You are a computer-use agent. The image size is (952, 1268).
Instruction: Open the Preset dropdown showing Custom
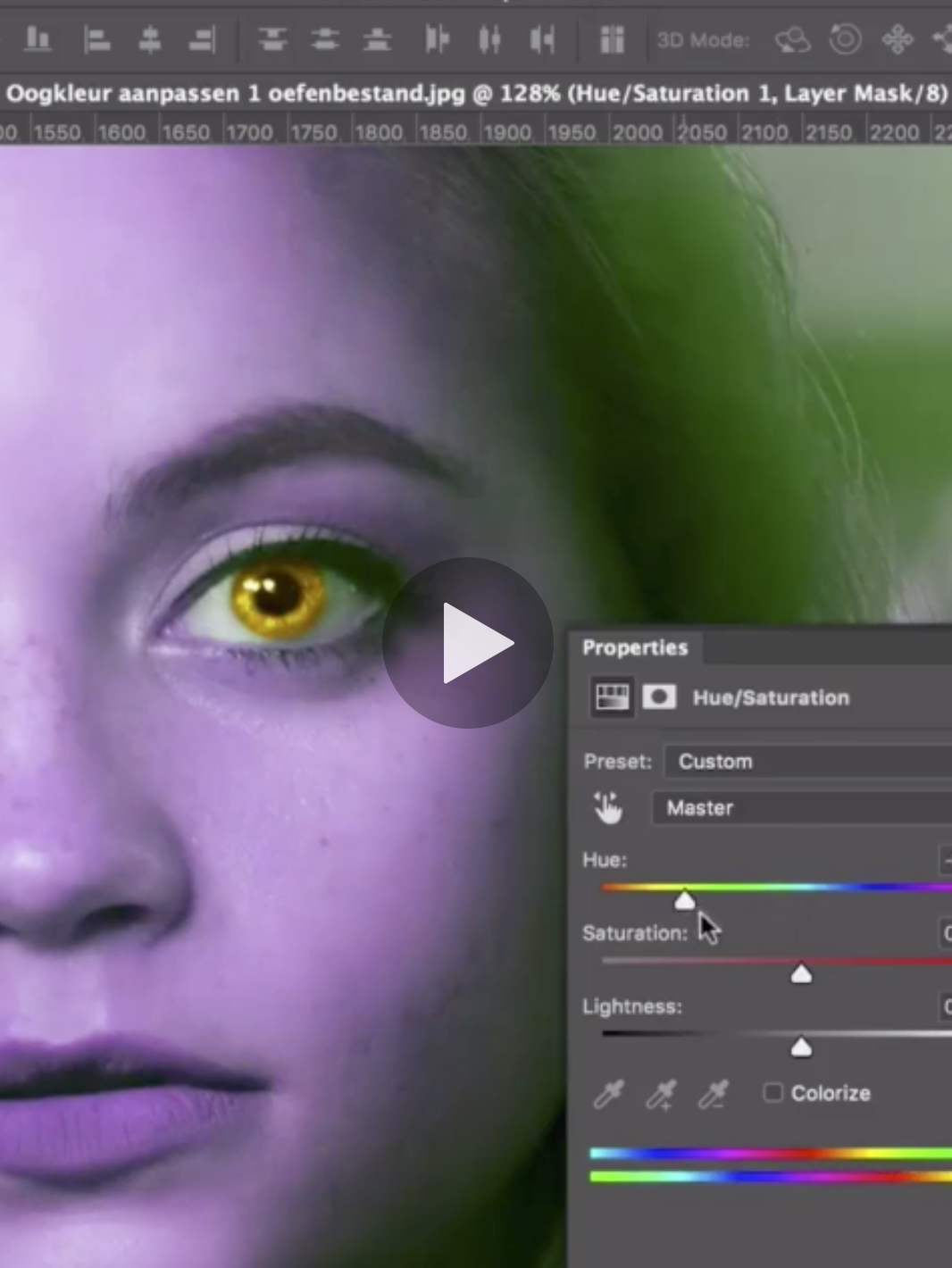click(x=808, y=762)
